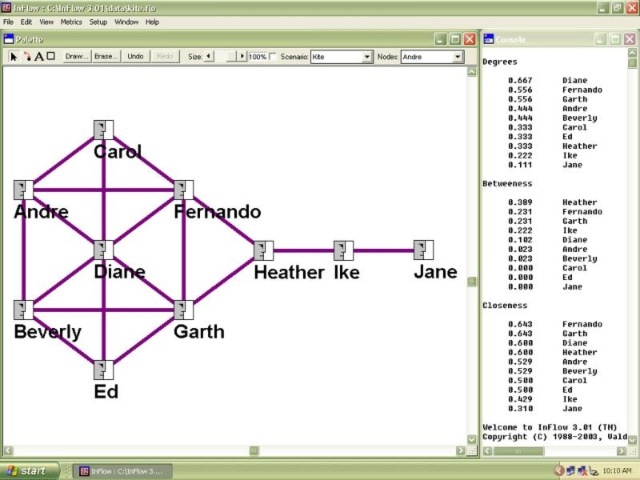Click the Console horizontal scrollbar thumb
The image size is (640, 480).
point(518,451)
